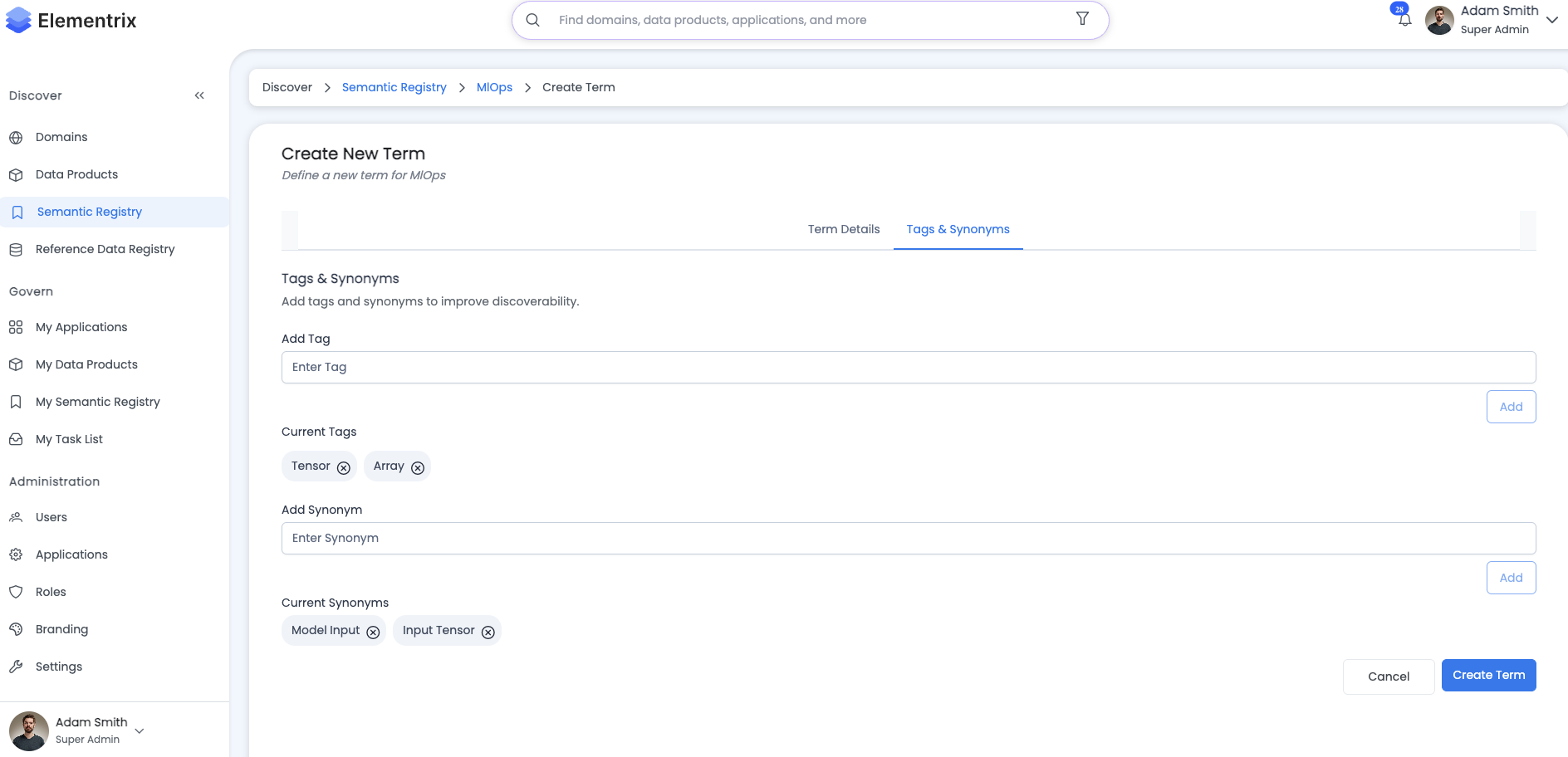Remove the Tensor tag

(x=344, y=467)
